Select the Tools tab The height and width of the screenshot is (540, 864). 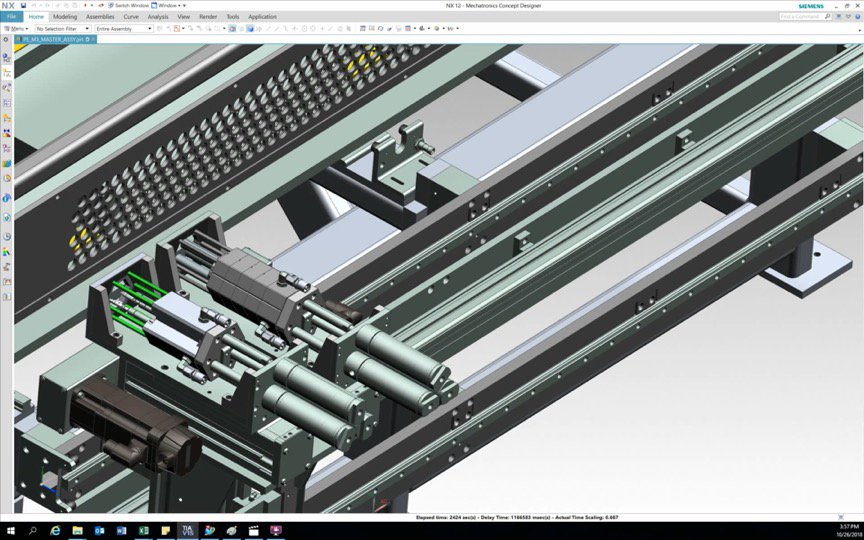click(x=233, y=17)
